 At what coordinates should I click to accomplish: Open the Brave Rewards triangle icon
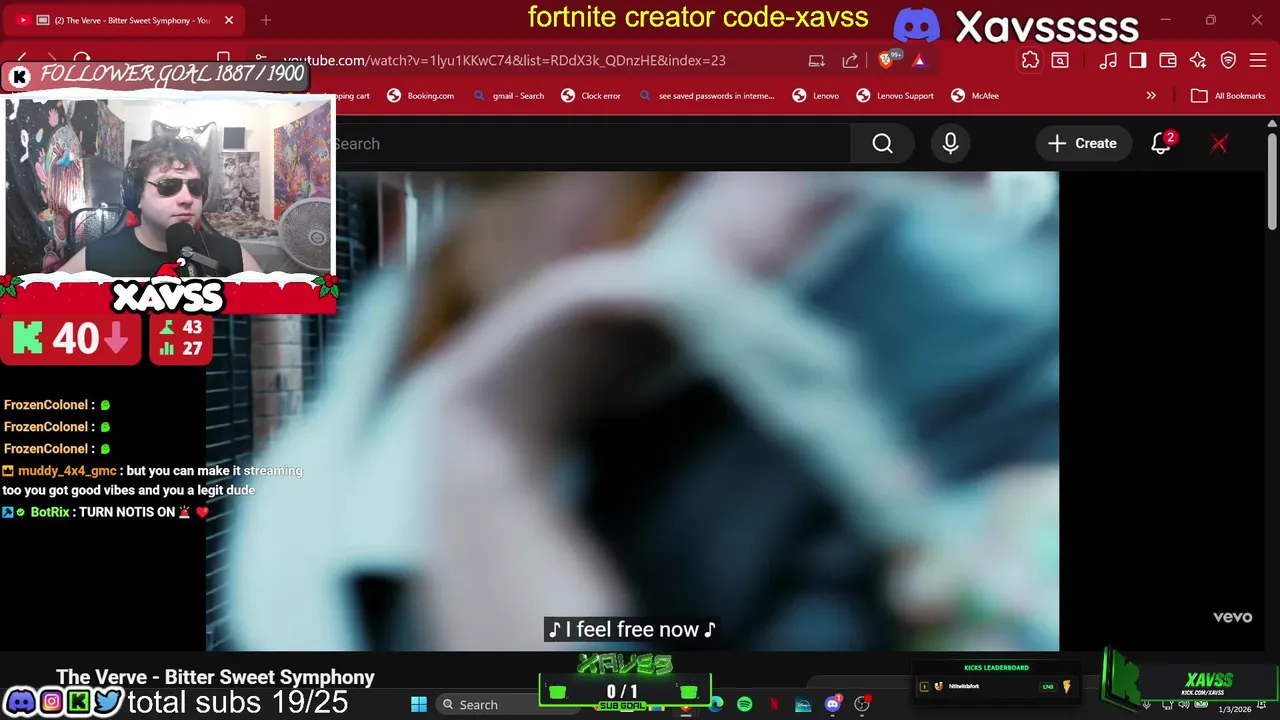tap(919, 61)
